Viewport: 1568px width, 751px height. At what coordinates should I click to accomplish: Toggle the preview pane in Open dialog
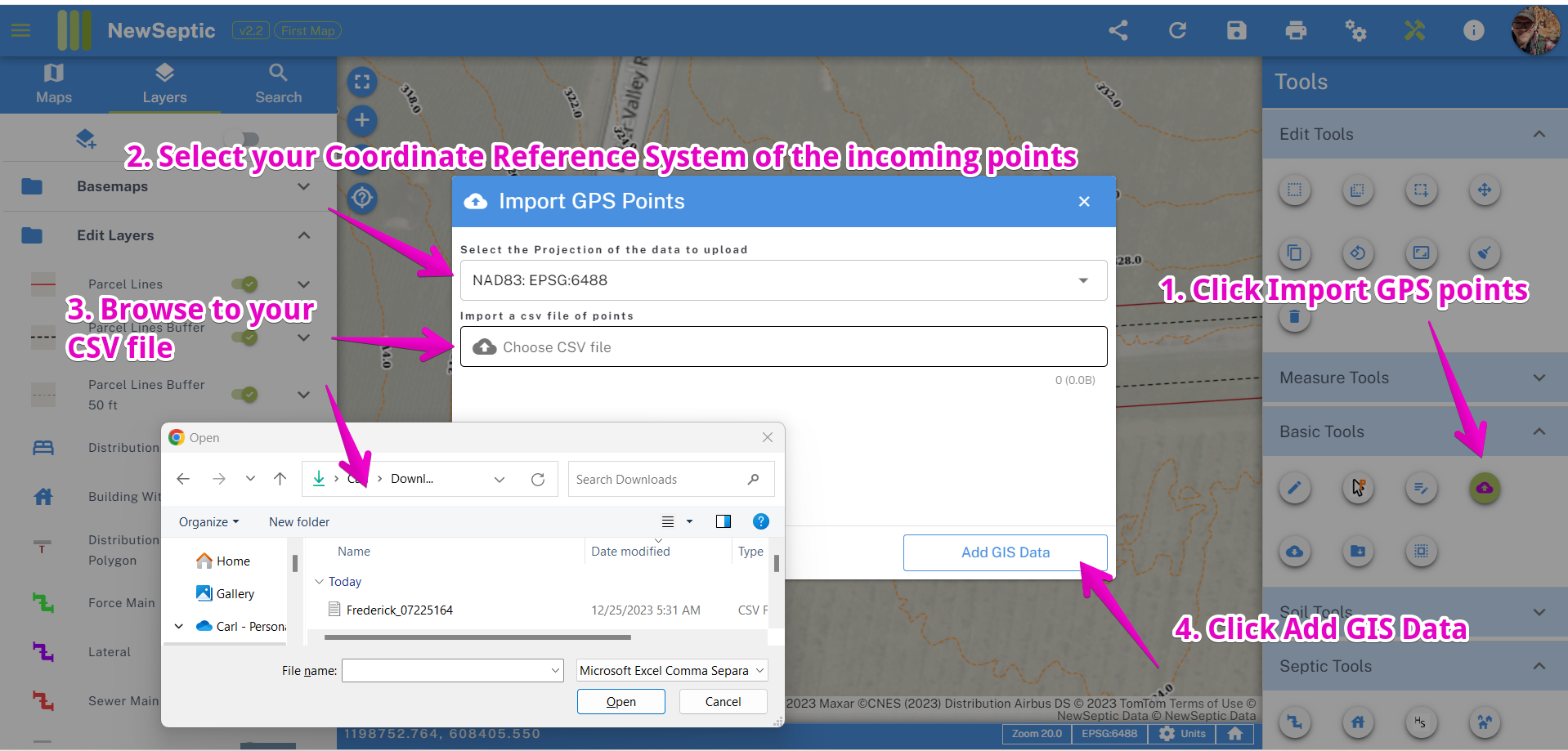724,521
